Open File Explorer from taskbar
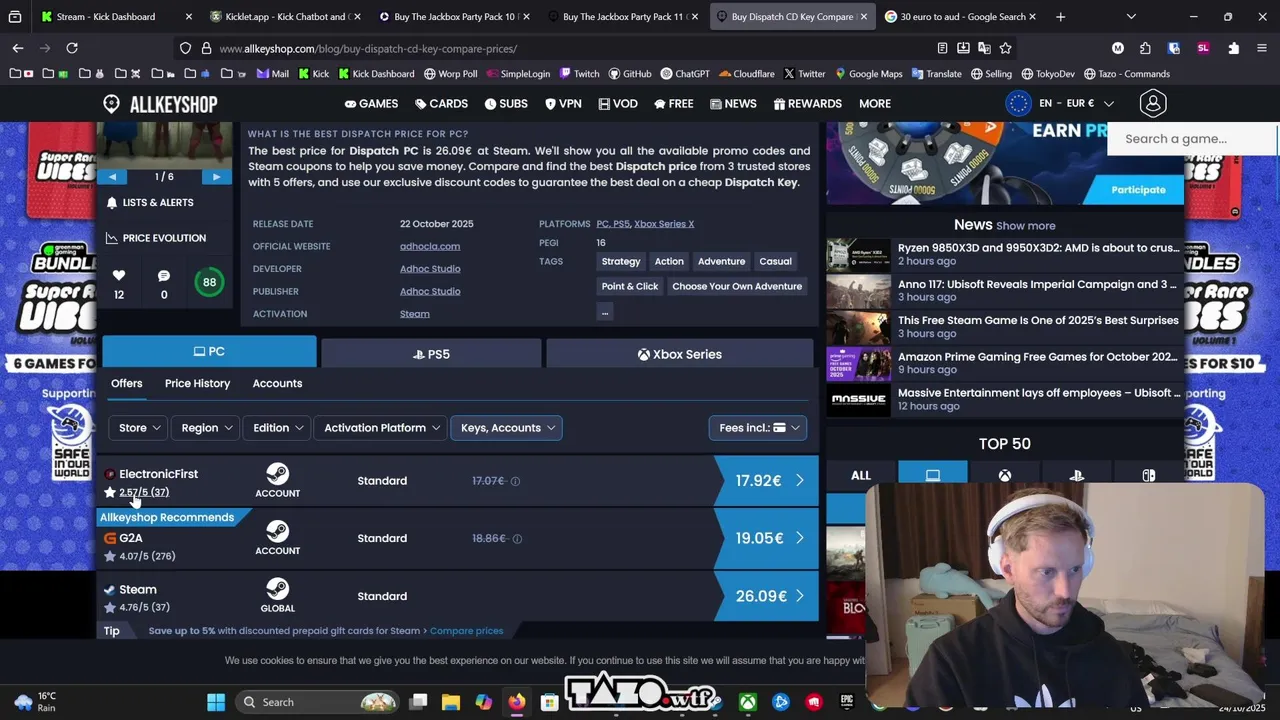The image size is (1280, 720). click(x=451, y=702)
